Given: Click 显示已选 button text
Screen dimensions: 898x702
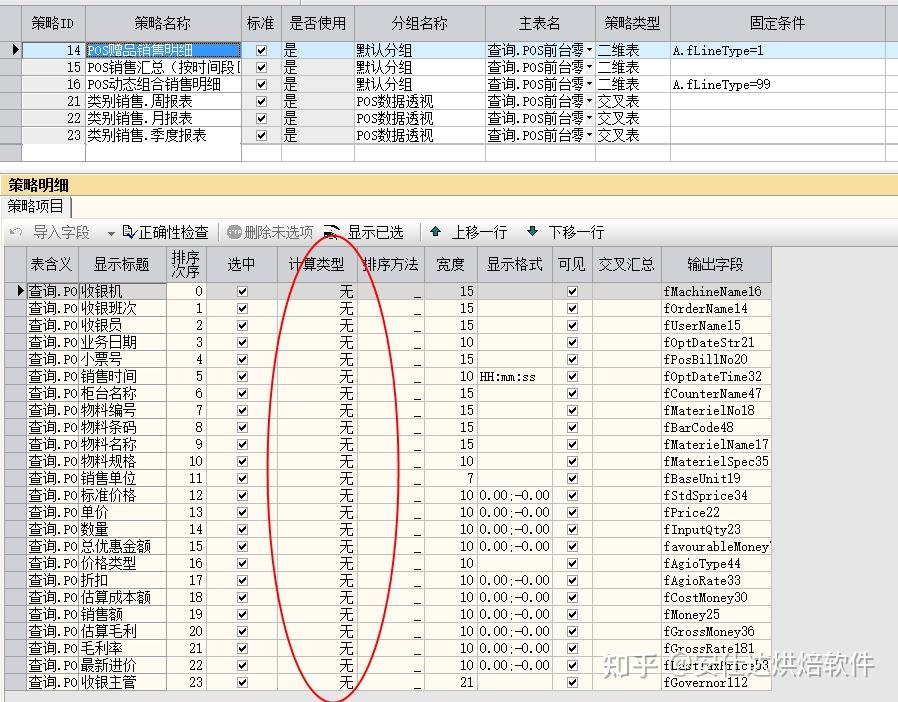Looking at the screenshot, I should point(375,232).
